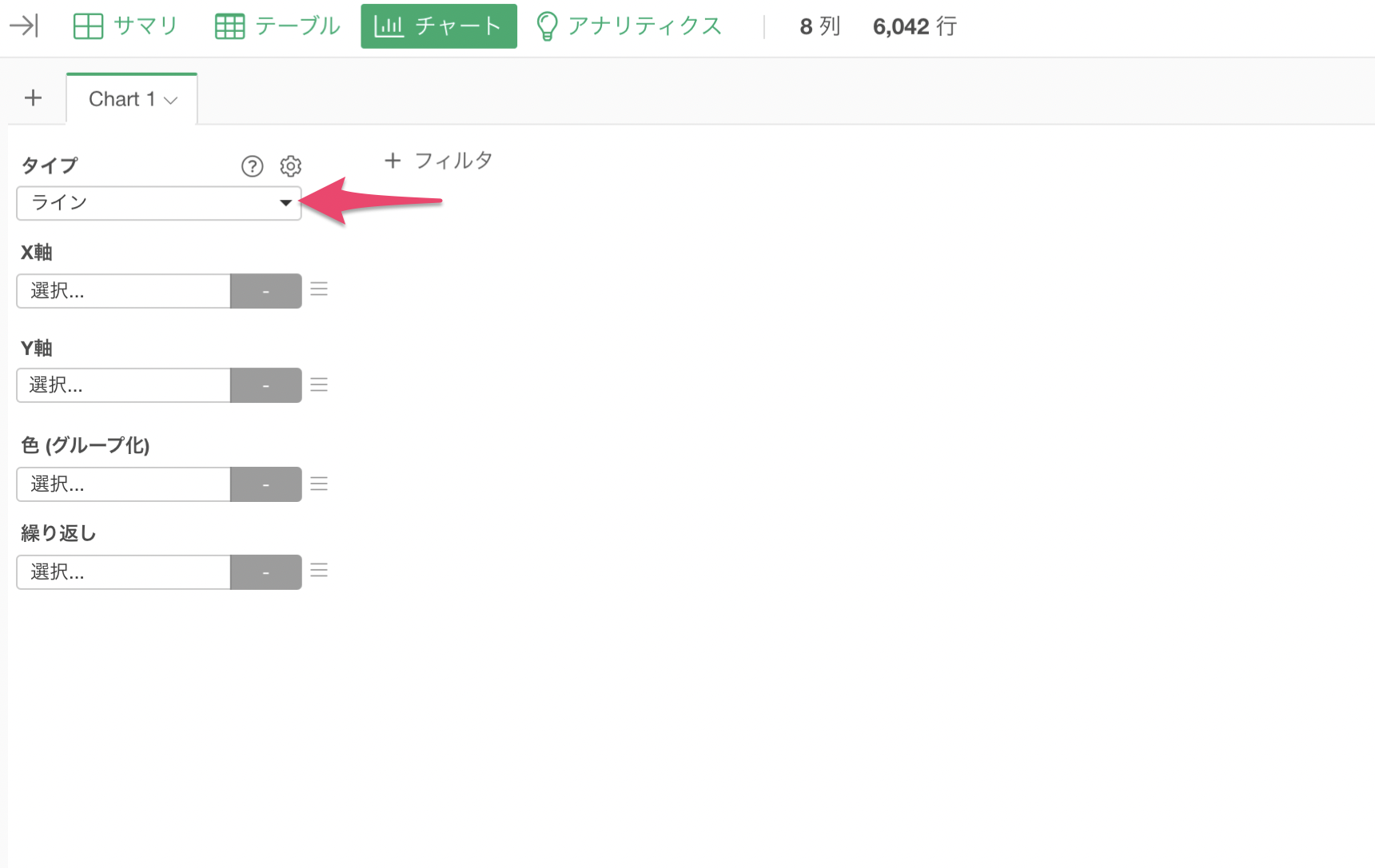Open 色 (グループ化) column selection dropdown
This screenshot has width=1375, height=868.
point(124,484)
